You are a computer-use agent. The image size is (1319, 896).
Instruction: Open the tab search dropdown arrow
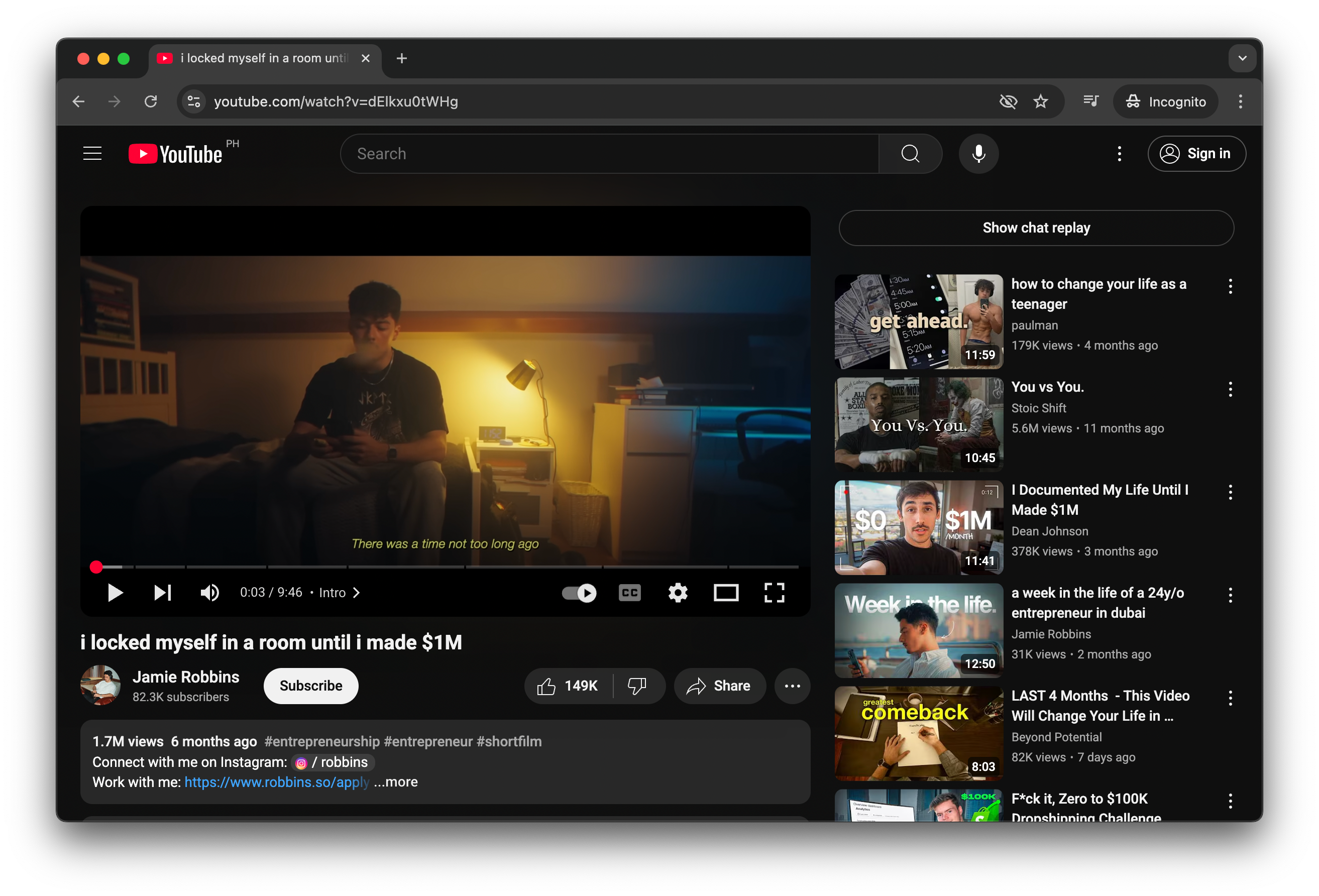click(x=1242, y=58)
